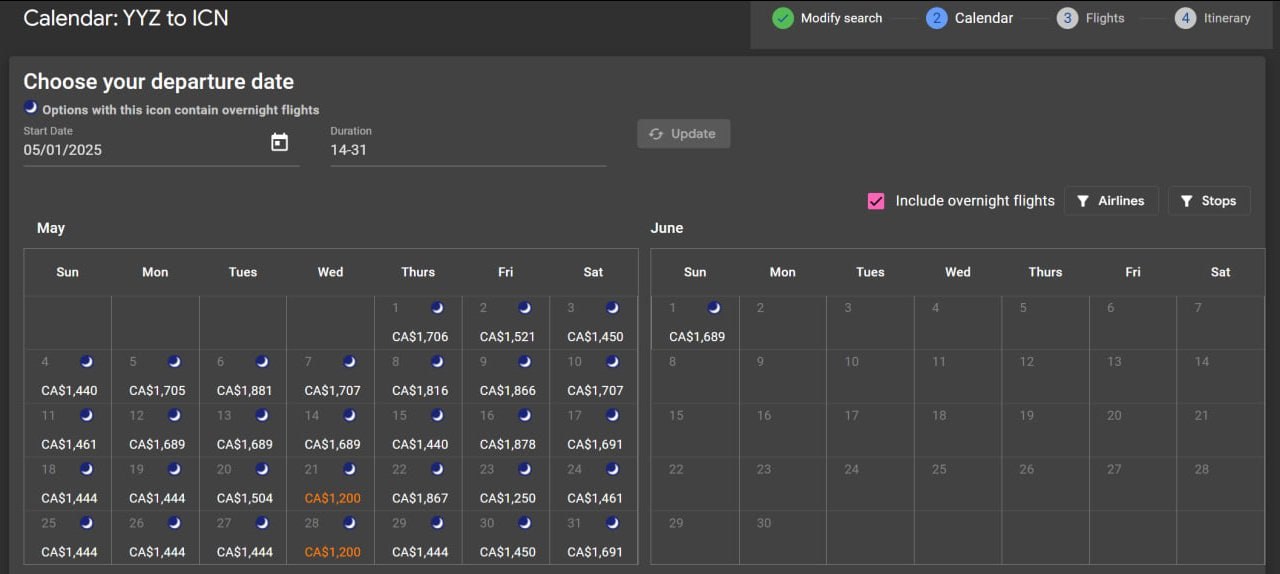
Task: Select May 22 fare CA$1,867
Action: pyautogui.click(x=420, y=498)
